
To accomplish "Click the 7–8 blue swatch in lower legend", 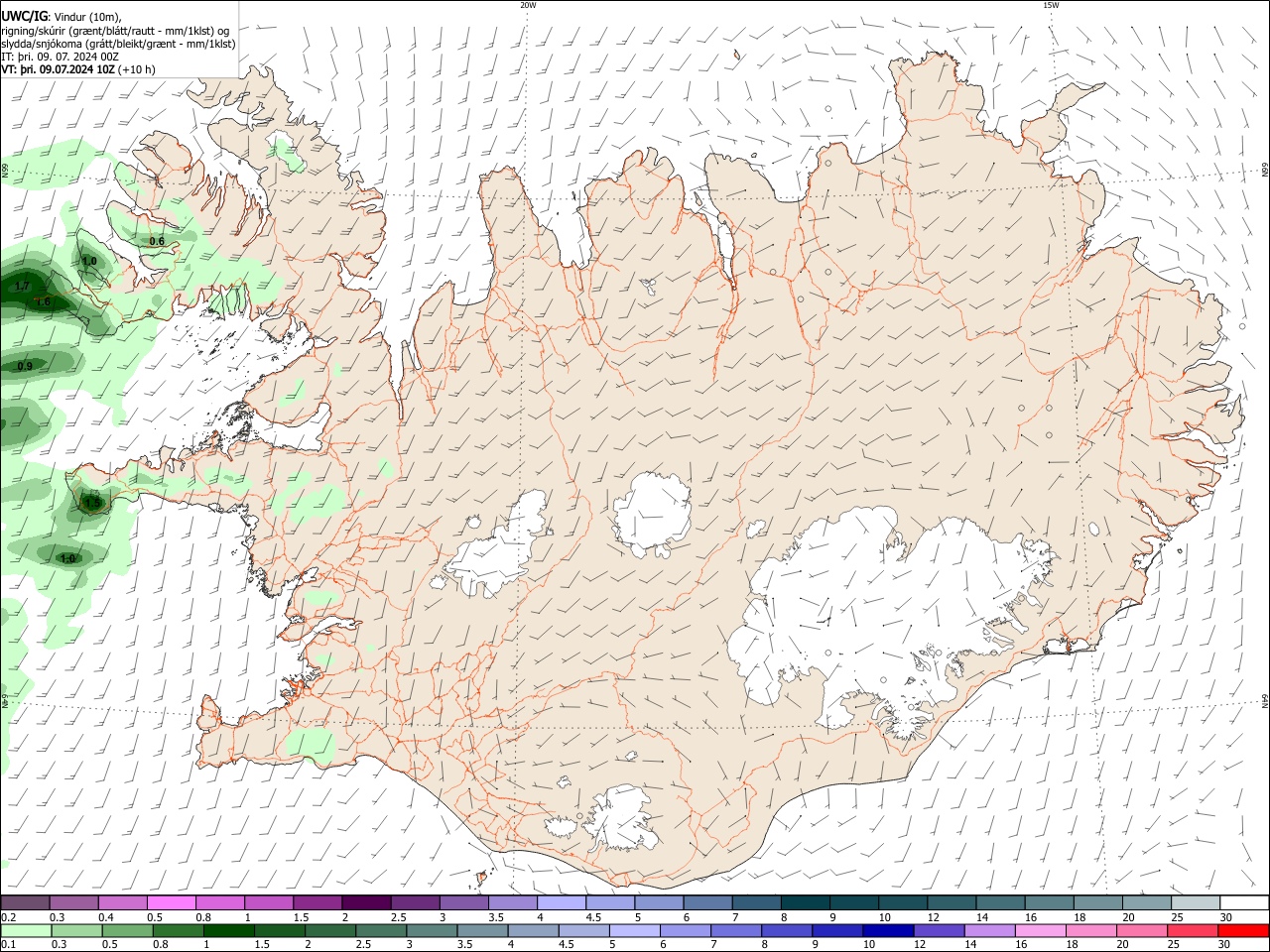I will point(735,930).
